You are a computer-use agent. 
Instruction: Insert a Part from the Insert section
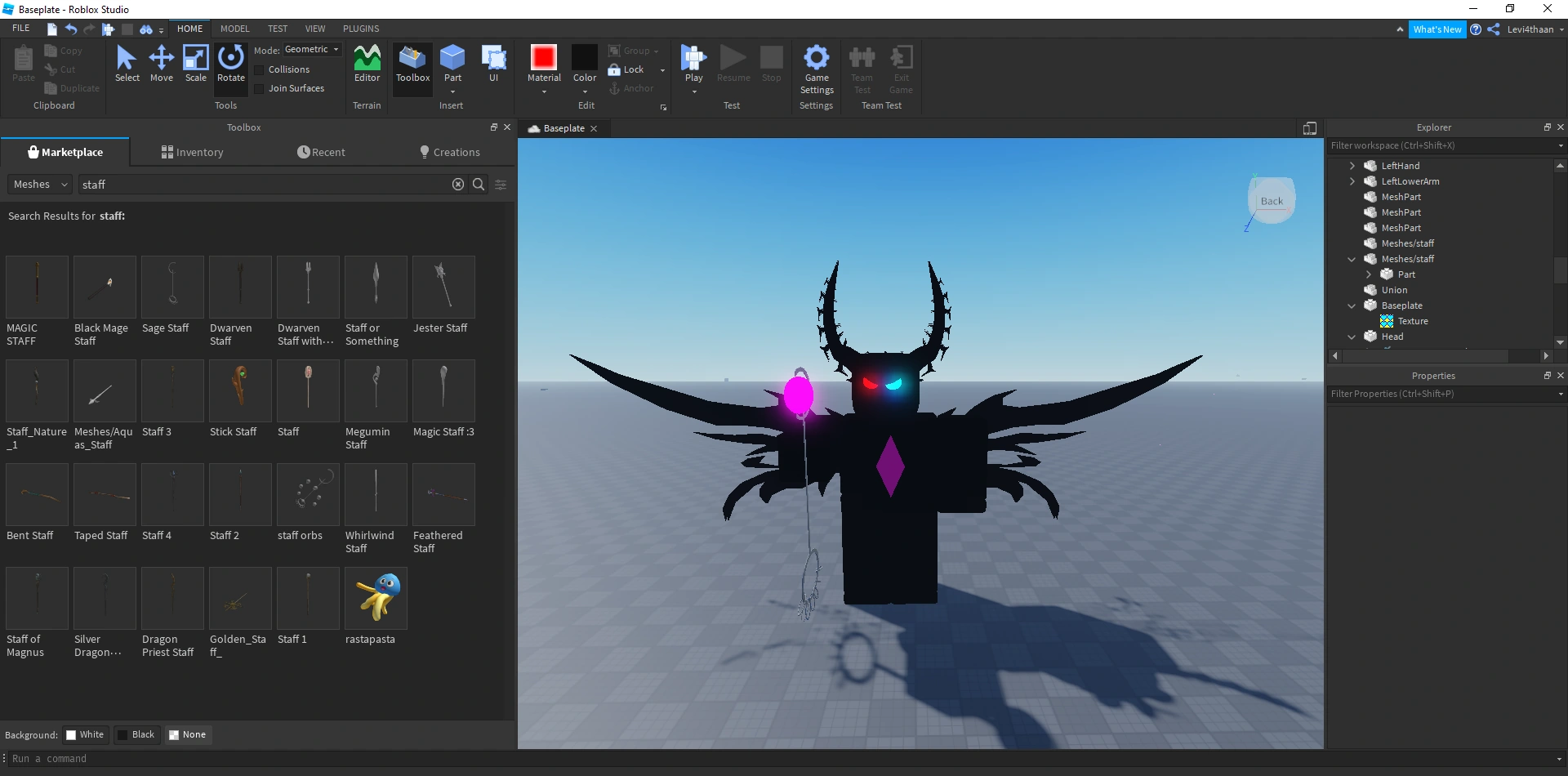[x=452, y=62]
